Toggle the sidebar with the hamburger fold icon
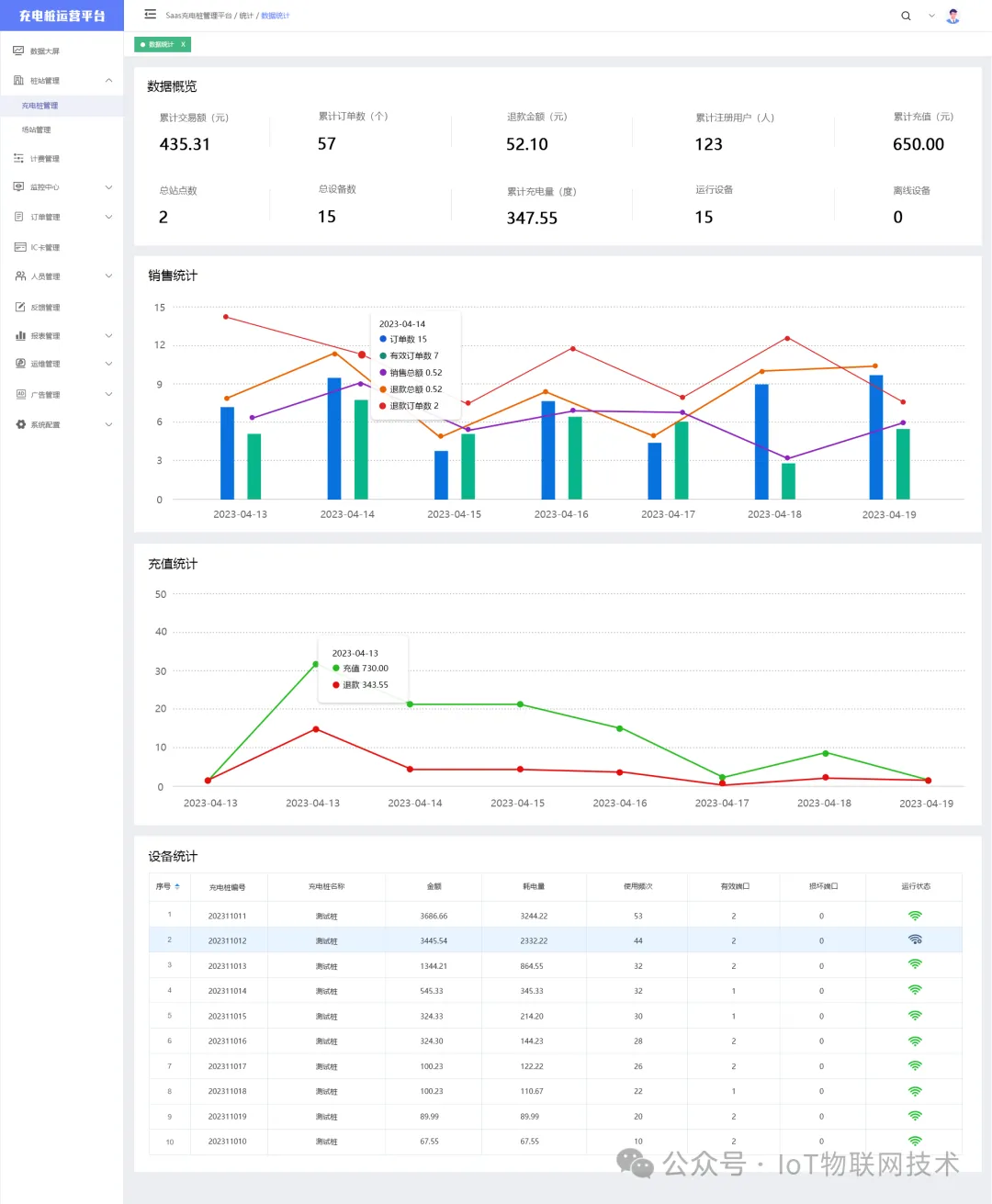The image size is (992, 1204). click(x=150, y=15)
